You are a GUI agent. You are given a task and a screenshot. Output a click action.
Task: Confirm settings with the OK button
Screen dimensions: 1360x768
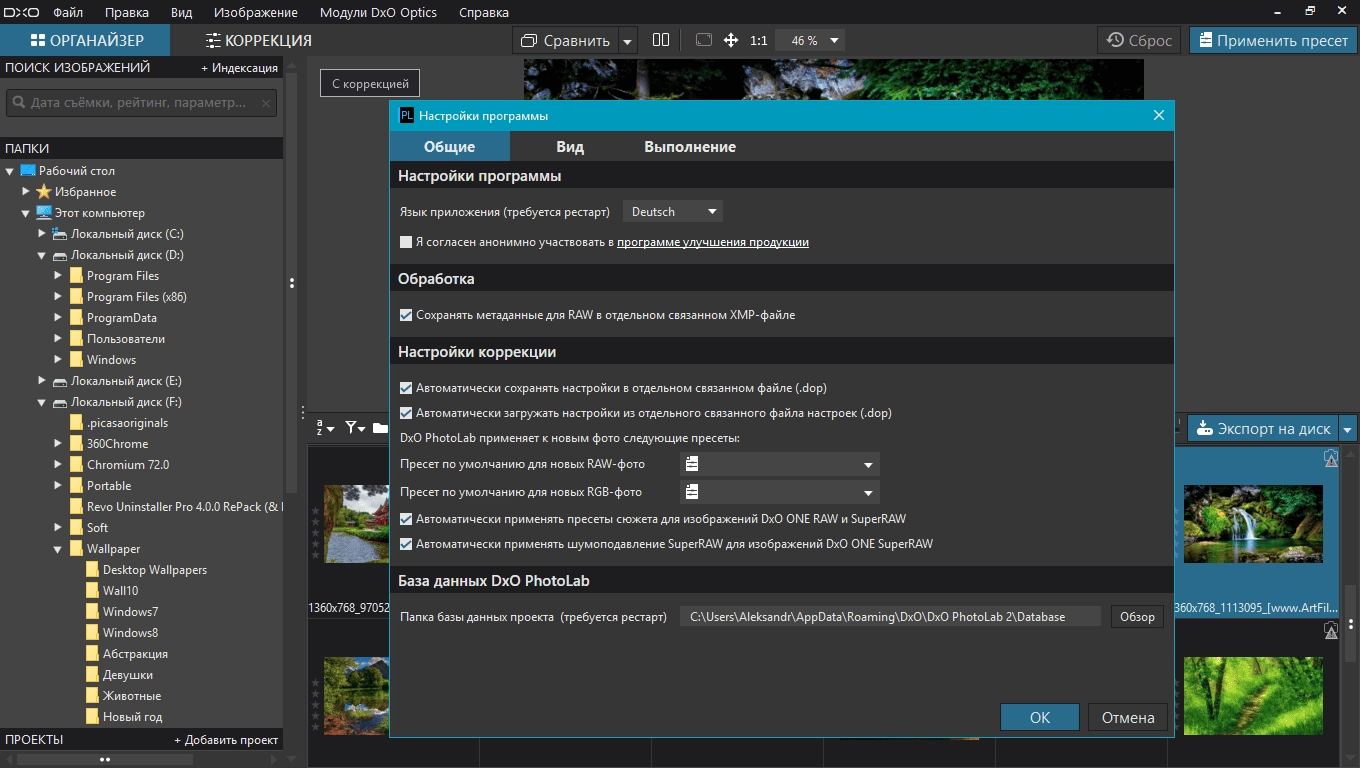pyautogui.click(x=1040, y=717)
